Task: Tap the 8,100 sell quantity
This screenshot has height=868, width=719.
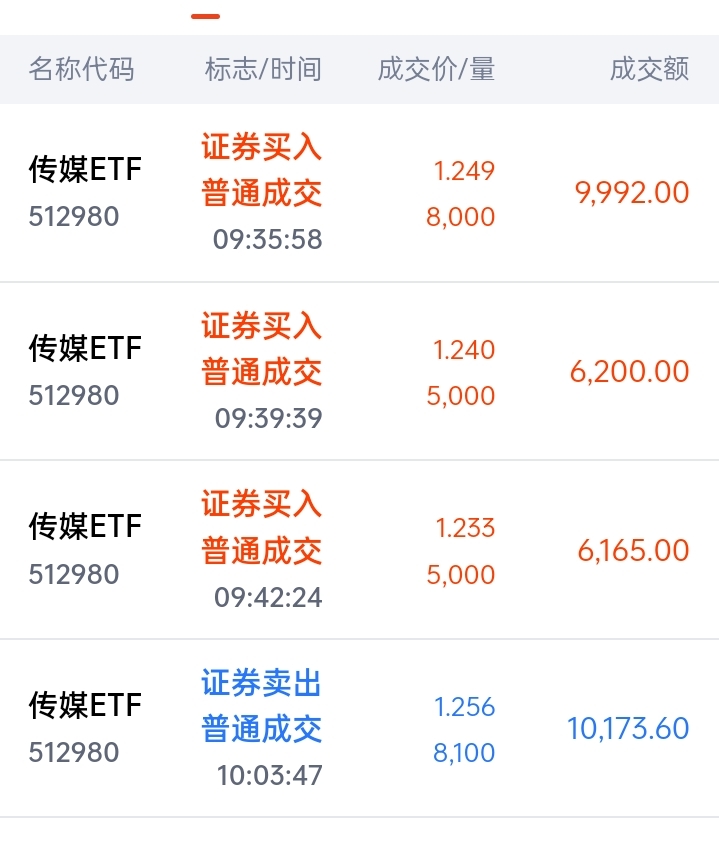Action: tap(464, 752)
